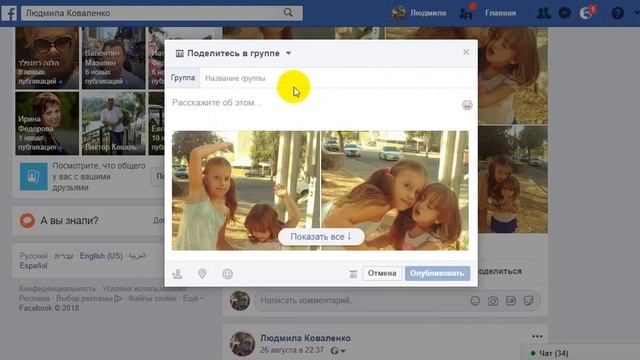This screenshot has height=360, width=640.
Task: Switch language to English (US)
Action: click(x=101, y=256)
